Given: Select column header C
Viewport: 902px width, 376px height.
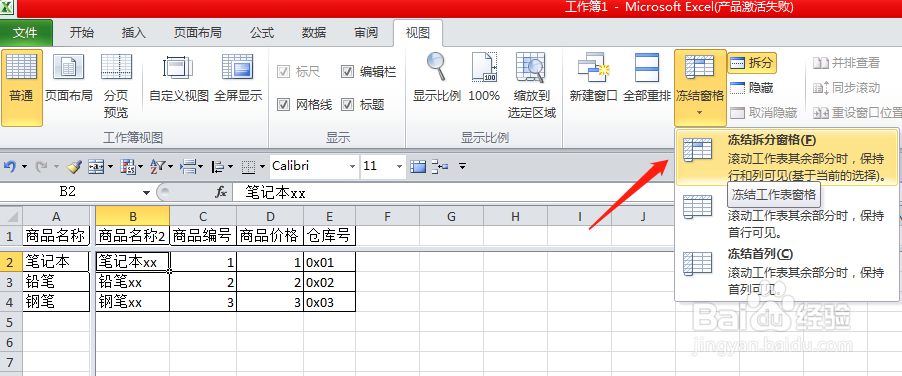Looking at the screenshot, I should [x=203, y=216].
